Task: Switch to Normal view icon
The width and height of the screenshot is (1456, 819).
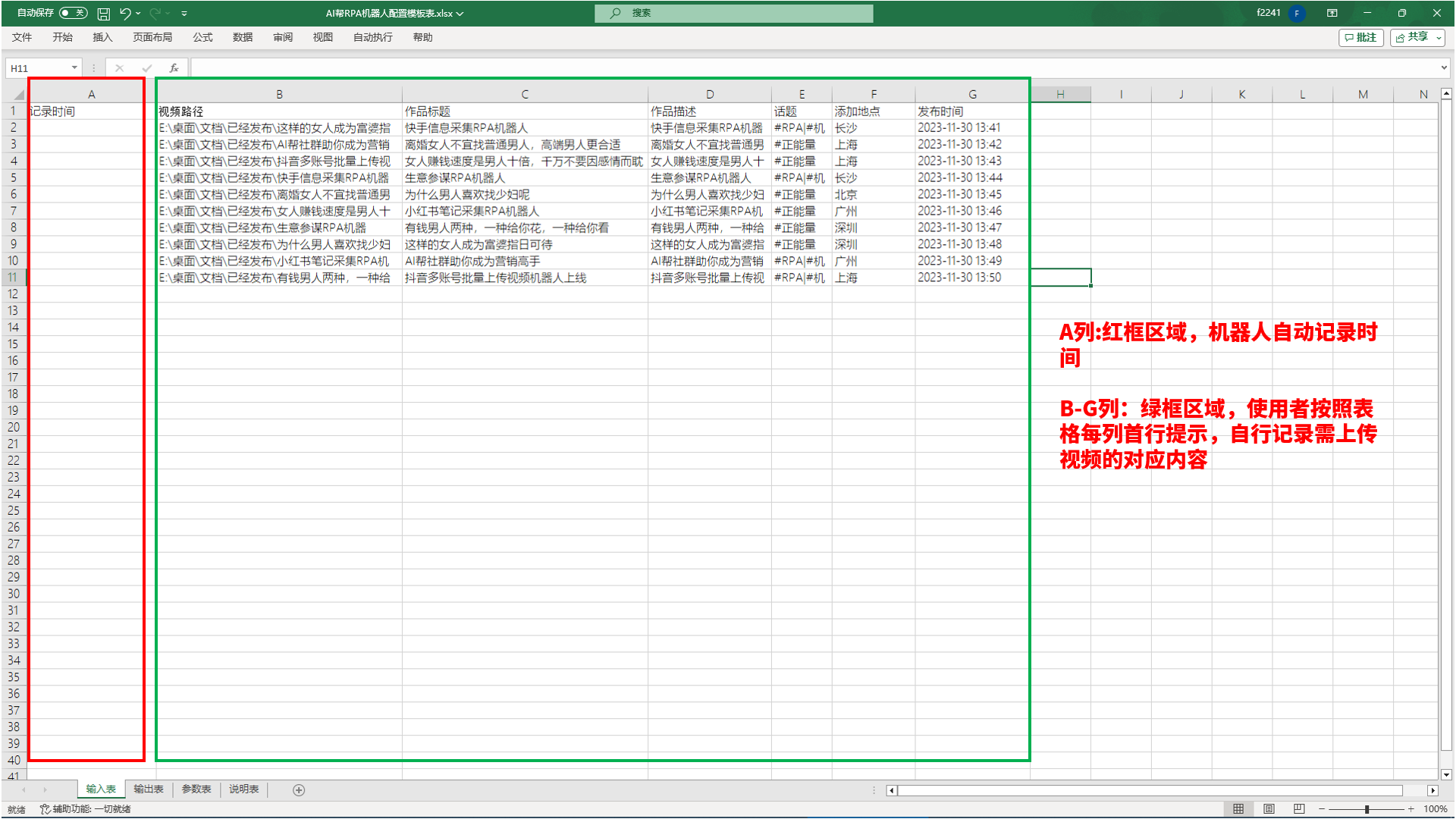Action: tap(1238, 809)
